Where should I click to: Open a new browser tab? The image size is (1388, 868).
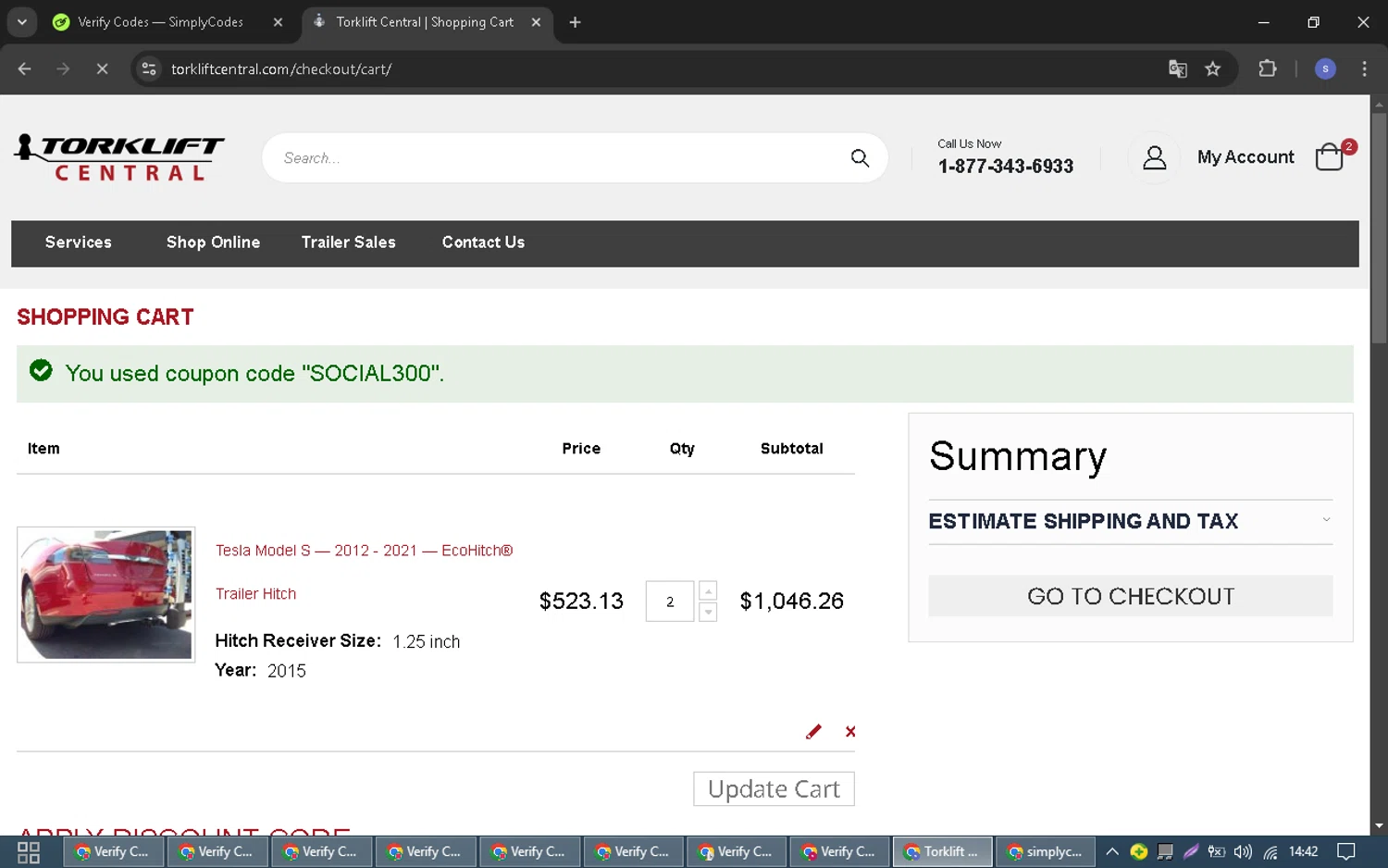click(575, 22)
